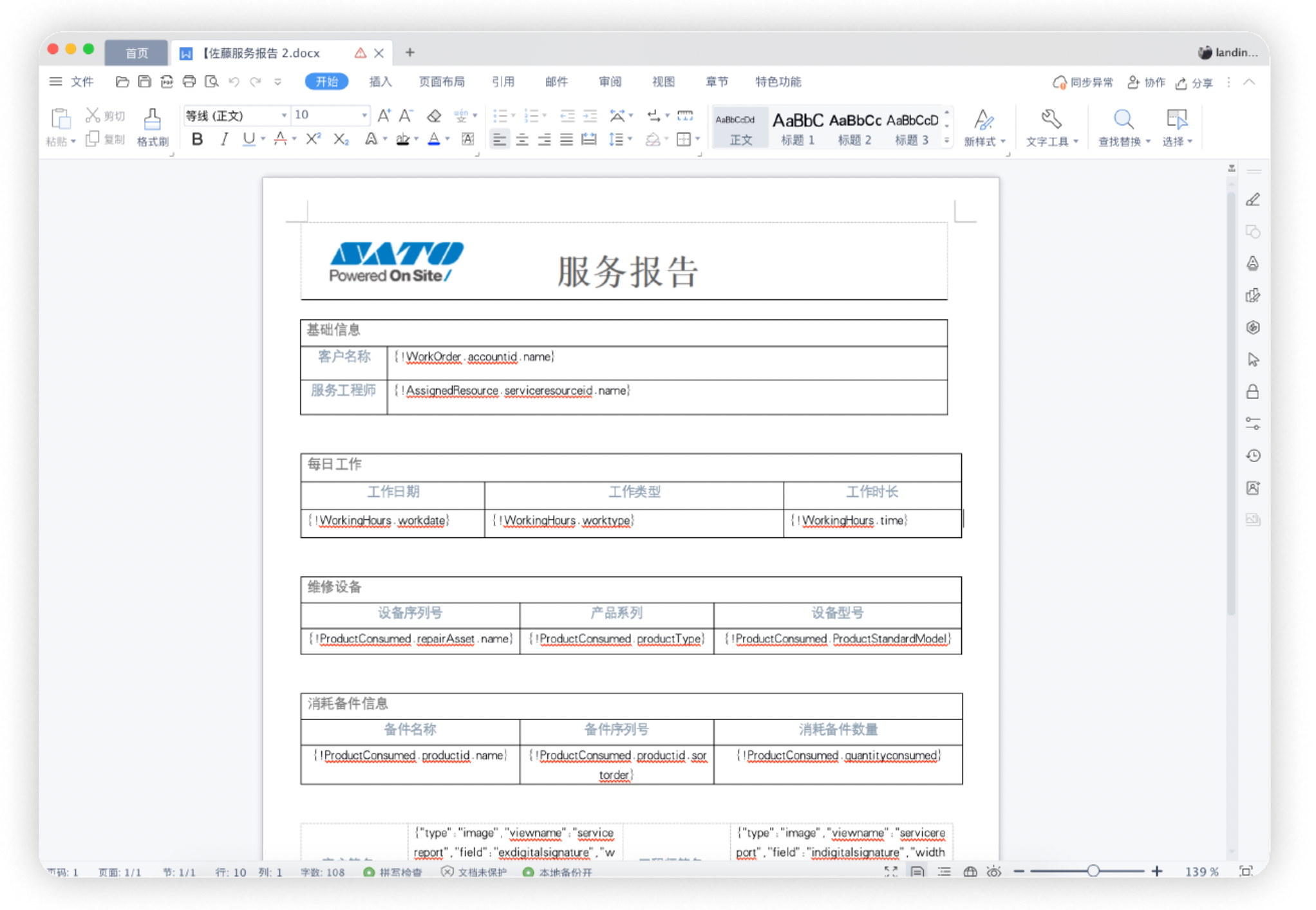The height and width of the screenshot is (910, 1316).
Task: Click the superscript icon
Action: coord(313,139)
